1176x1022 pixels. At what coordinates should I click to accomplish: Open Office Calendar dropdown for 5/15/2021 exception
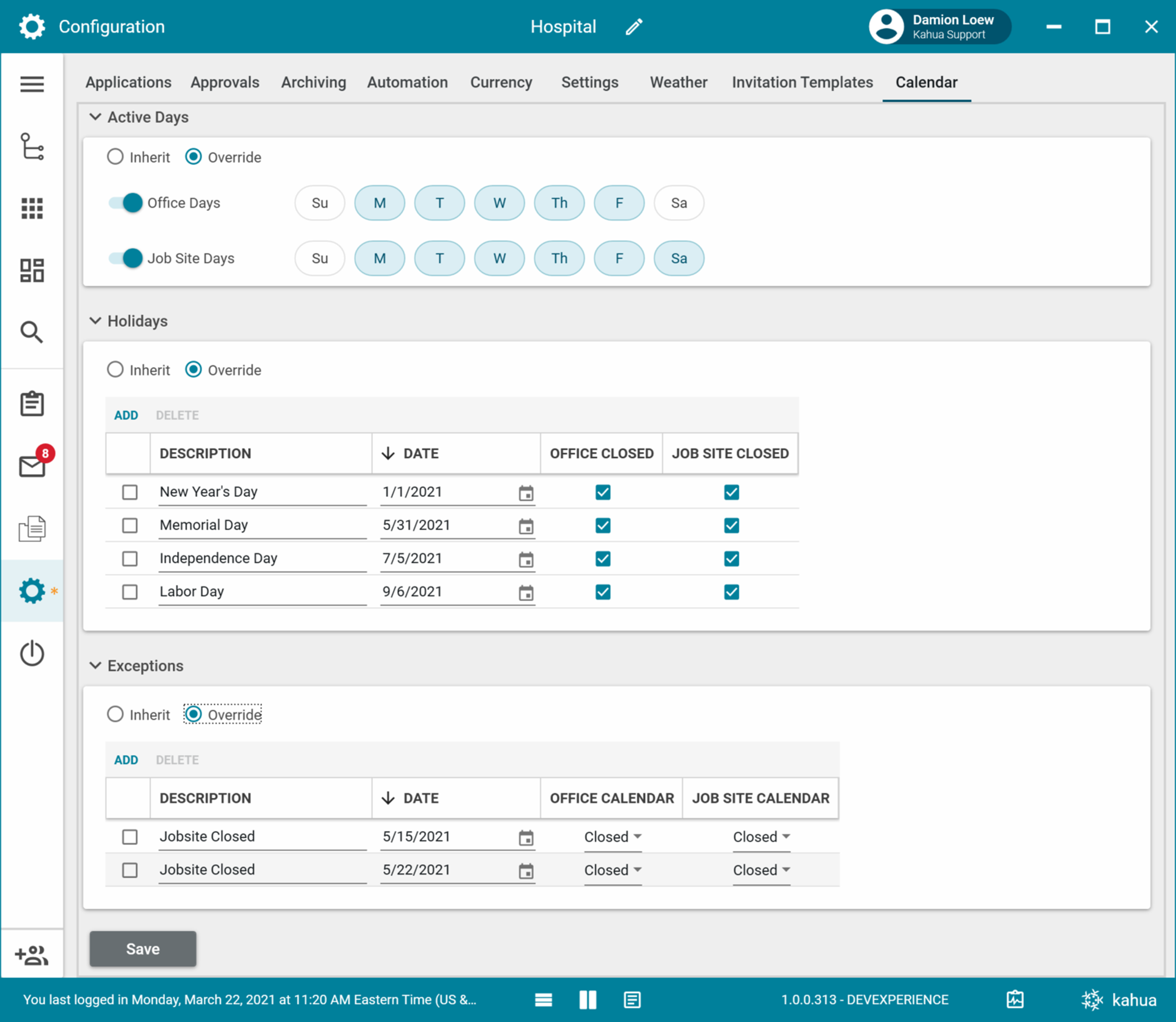coord(613,837)
